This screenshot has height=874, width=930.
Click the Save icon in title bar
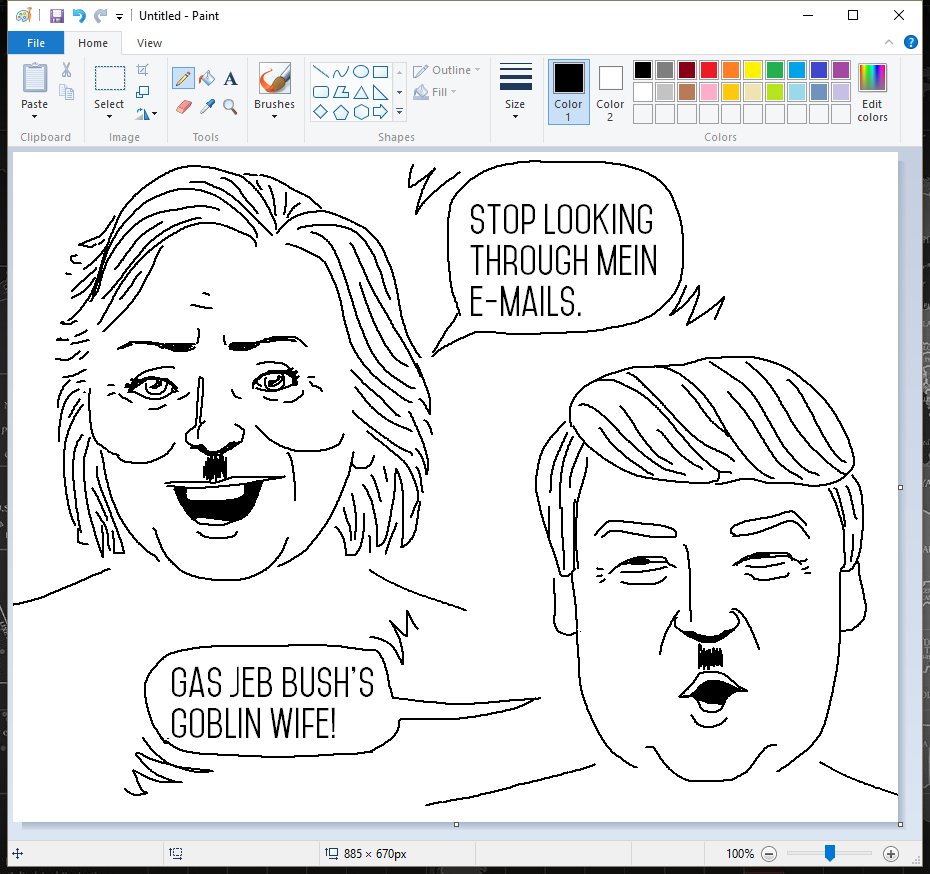[56, 15]
